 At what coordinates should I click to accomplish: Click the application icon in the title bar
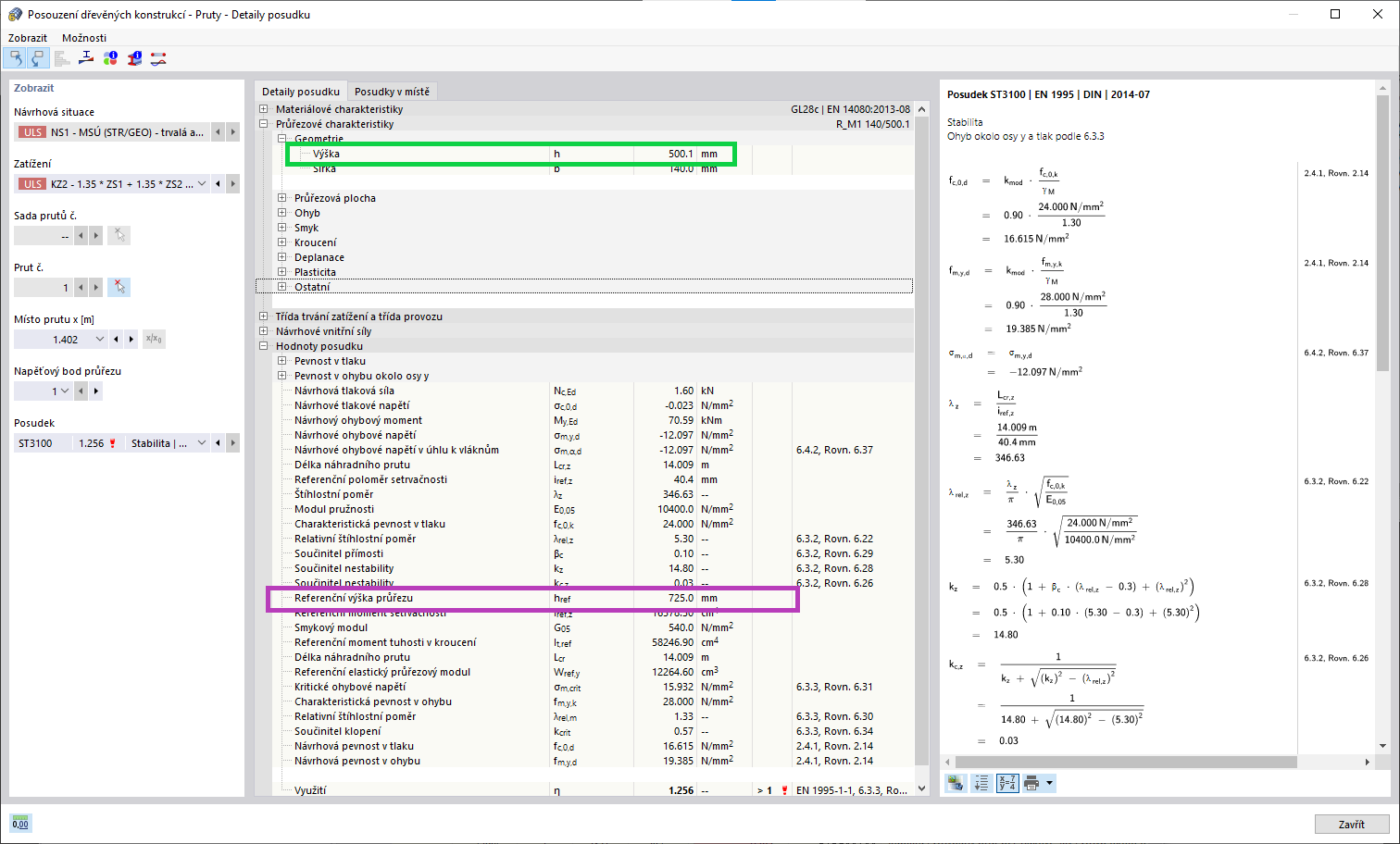coord(15,14)
